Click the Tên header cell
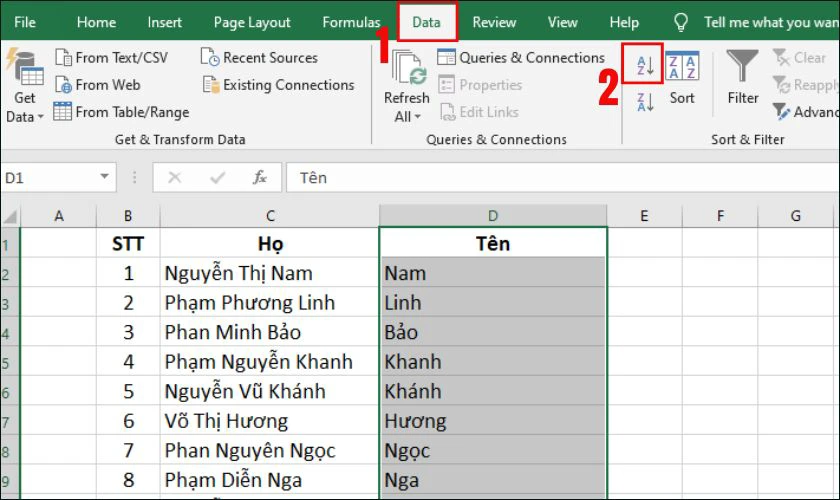Viewport: 840px width, 500px height. 493,243
